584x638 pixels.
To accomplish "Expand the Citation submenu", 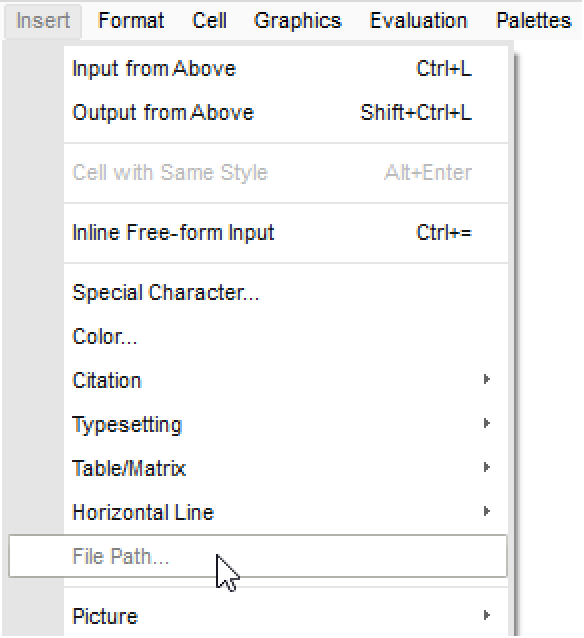I will click(x=286, y=380).
